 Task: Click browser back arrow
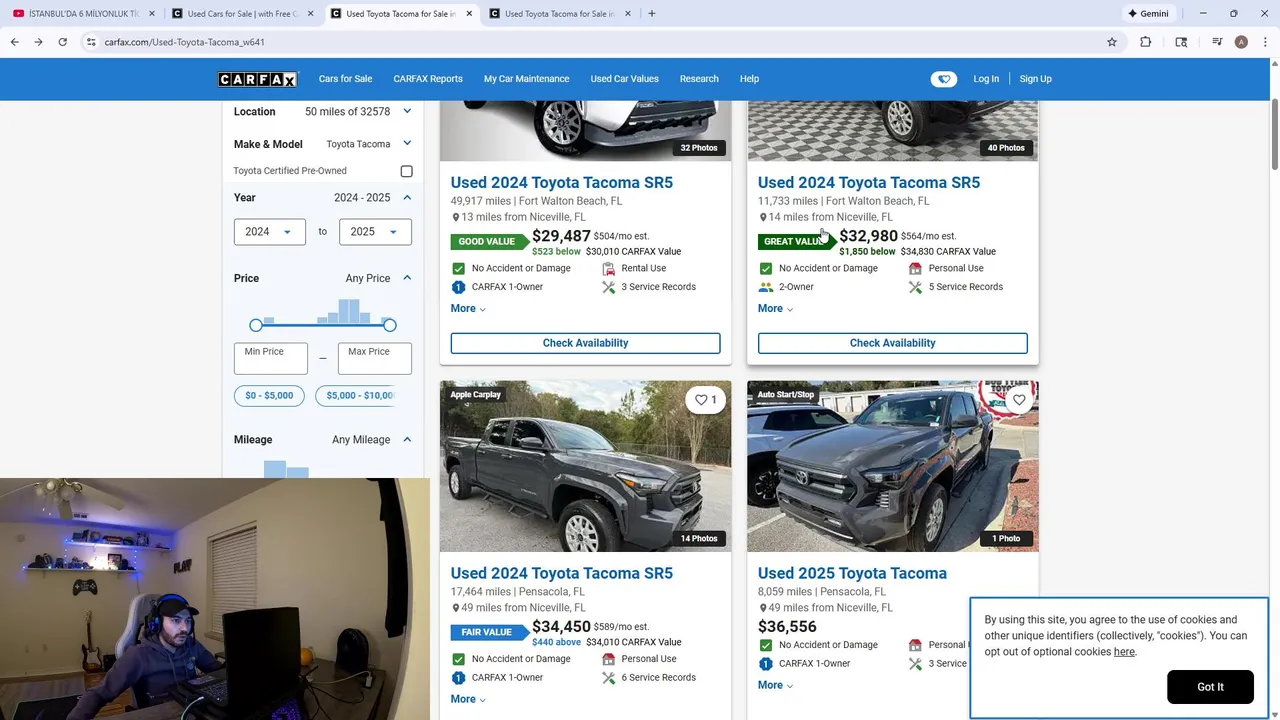(x=14, y=42)
